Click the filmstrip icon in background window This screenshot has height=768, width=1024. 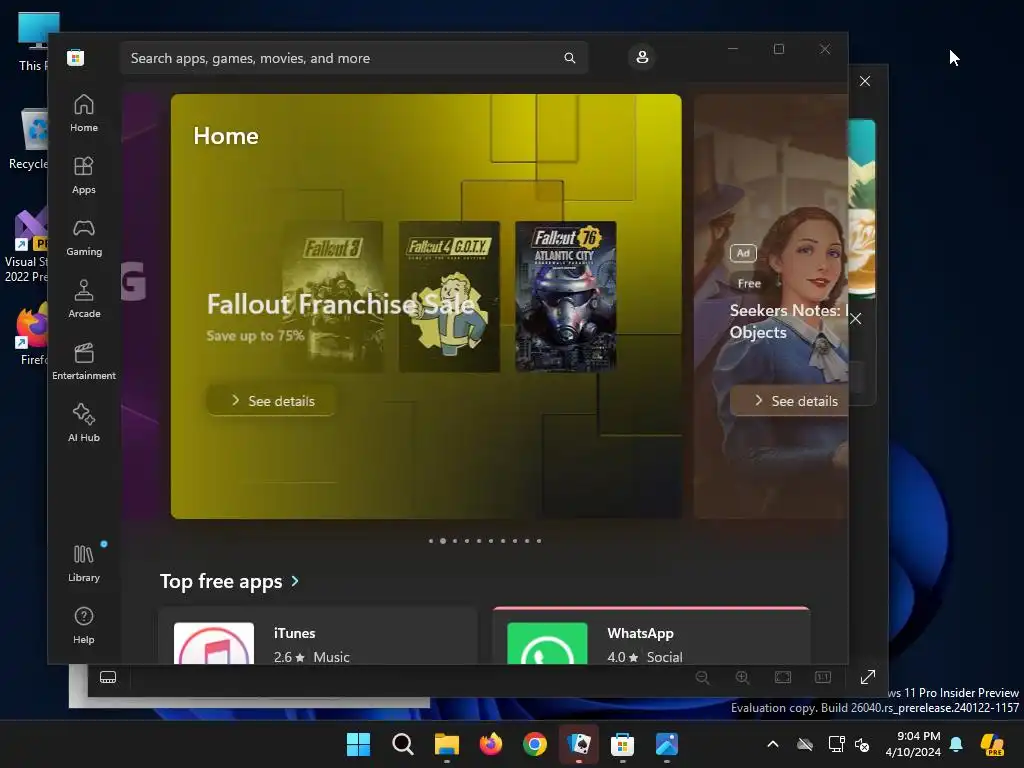click(108, 678)
